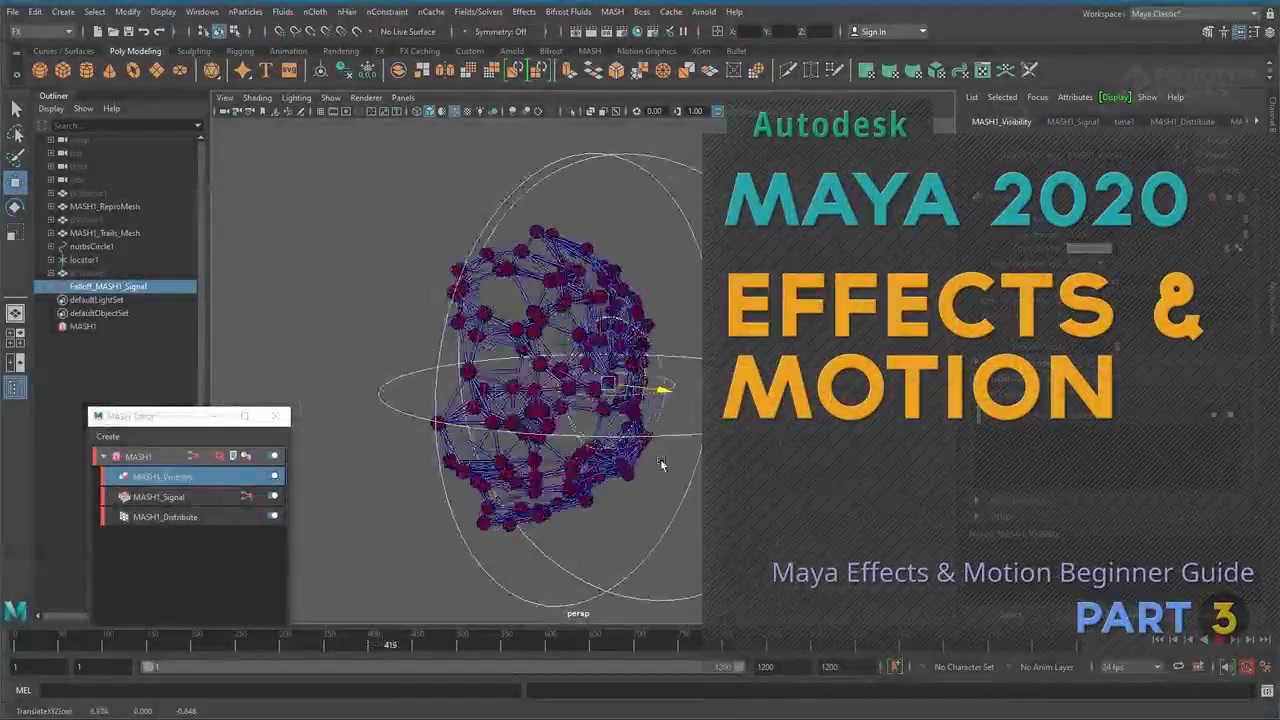
Task: Click the undo icon in status line
Action: (x=144, y=31)
